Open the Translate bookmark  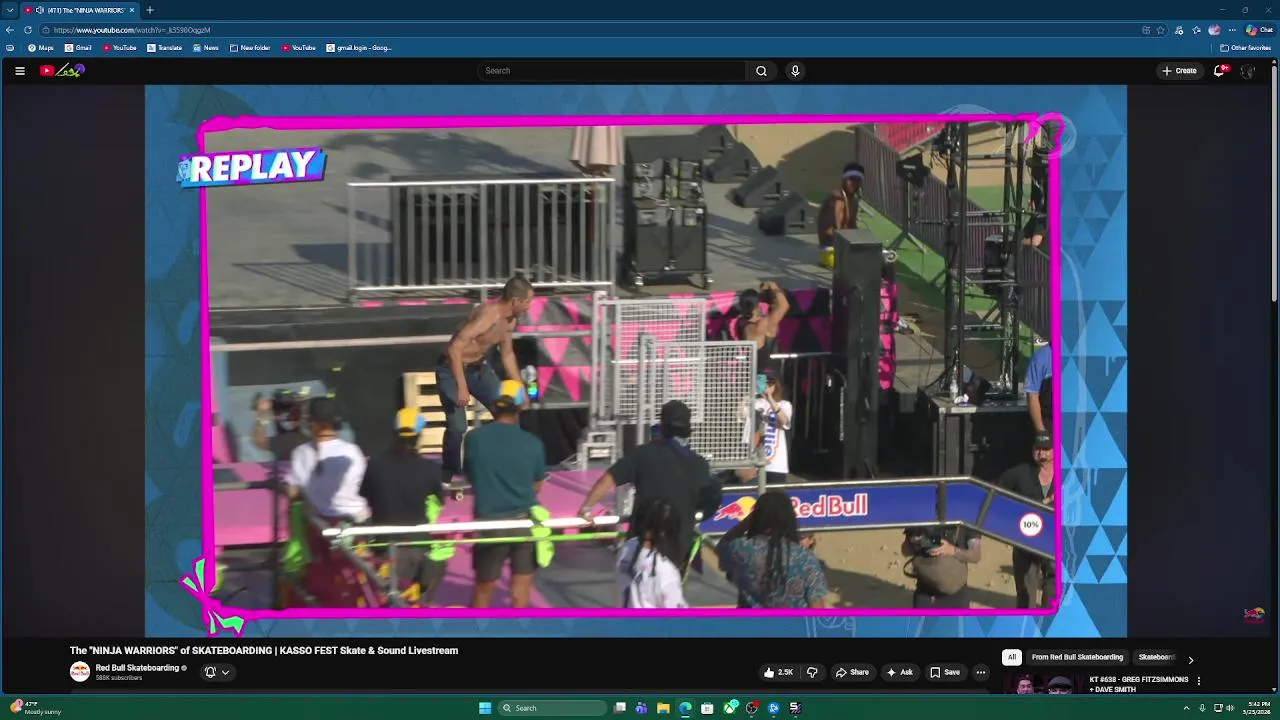[165, 48]
